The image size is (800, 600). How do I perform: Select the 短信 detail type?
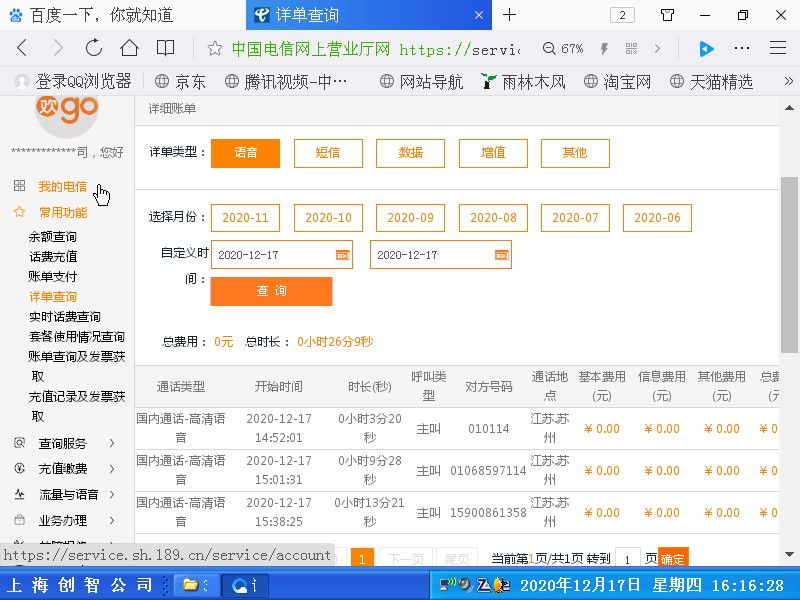[328, 153]
